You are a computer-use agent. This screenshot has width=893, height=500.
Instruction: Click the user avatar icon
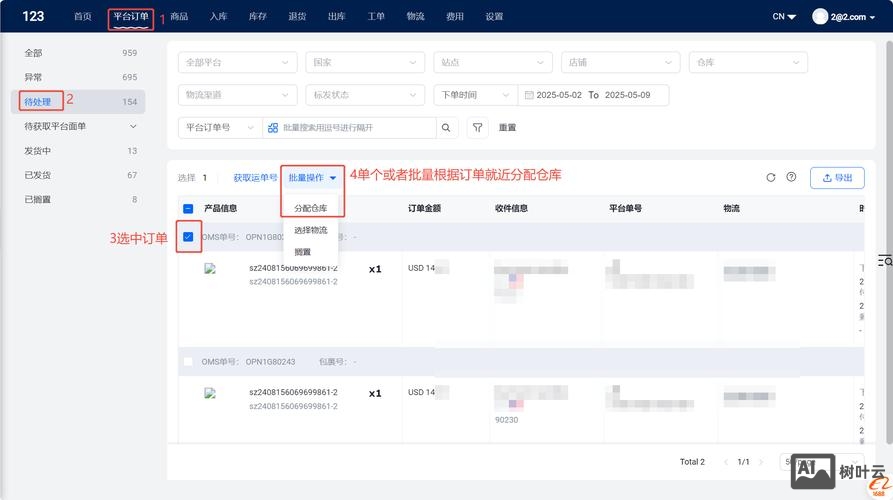pos(820,17)
